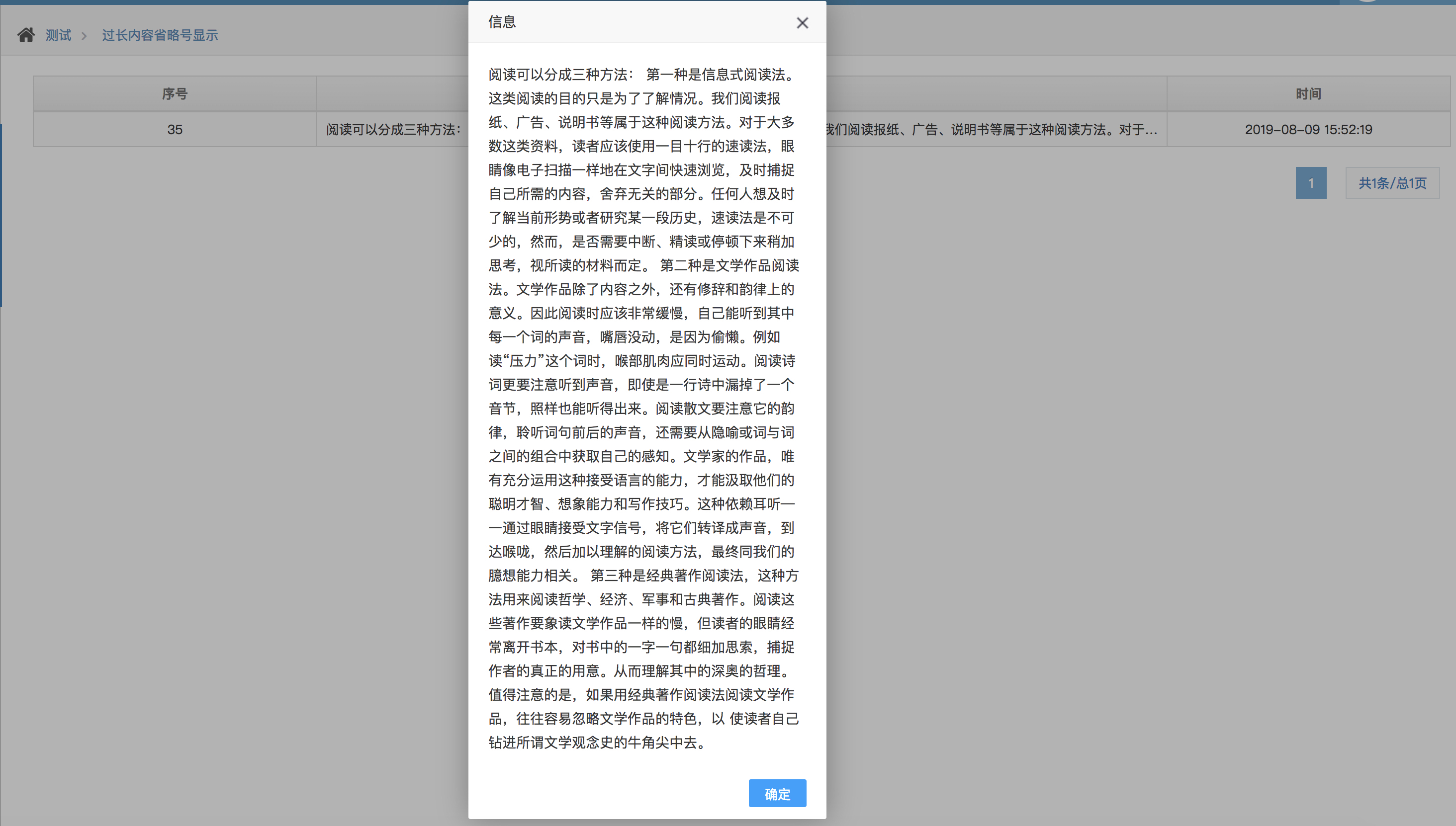Open the 测试 breadcrumb link
The image size is (1456, 826).
59,35
